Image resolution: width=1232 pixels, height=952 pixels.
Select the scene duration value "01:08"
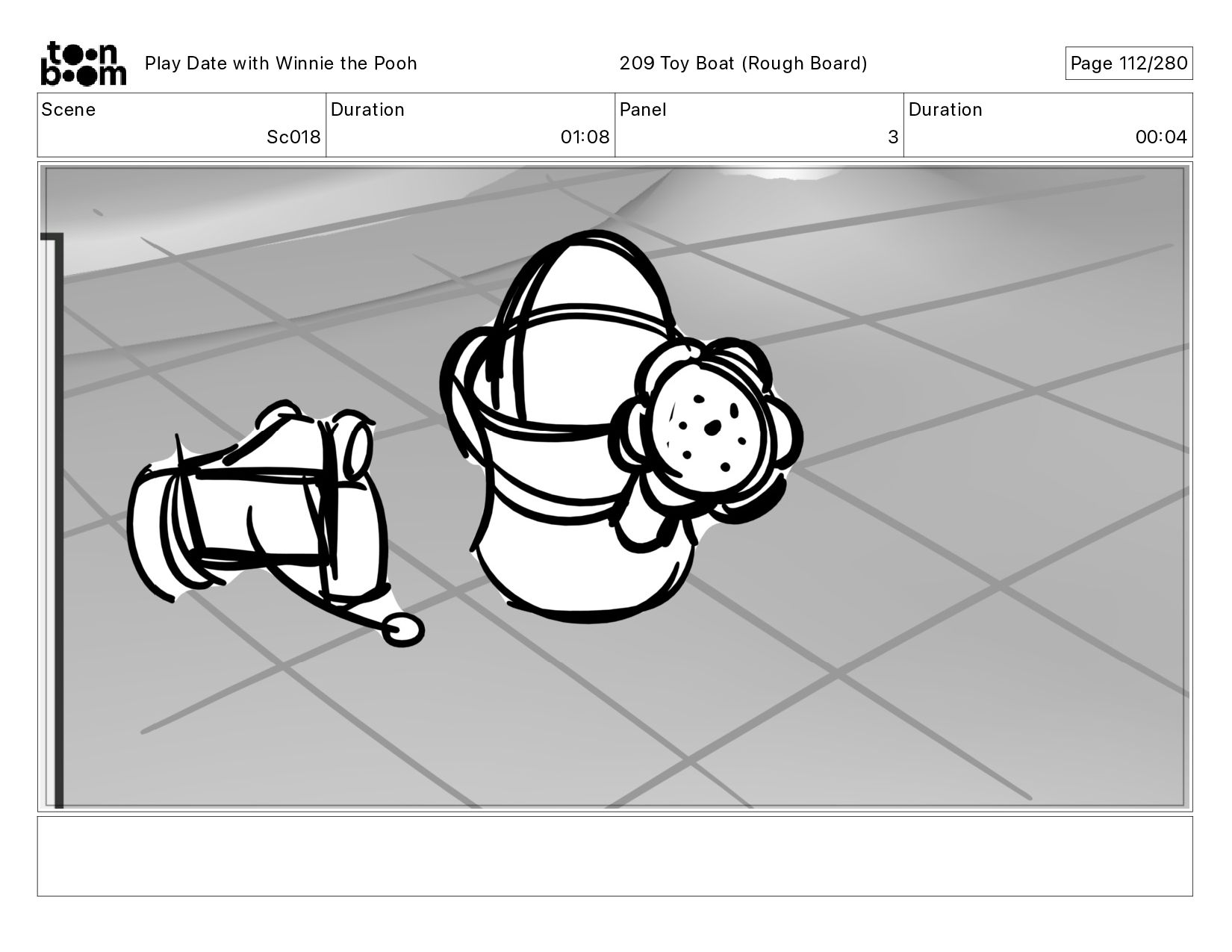pyautogui.click(x=585, y=137)
